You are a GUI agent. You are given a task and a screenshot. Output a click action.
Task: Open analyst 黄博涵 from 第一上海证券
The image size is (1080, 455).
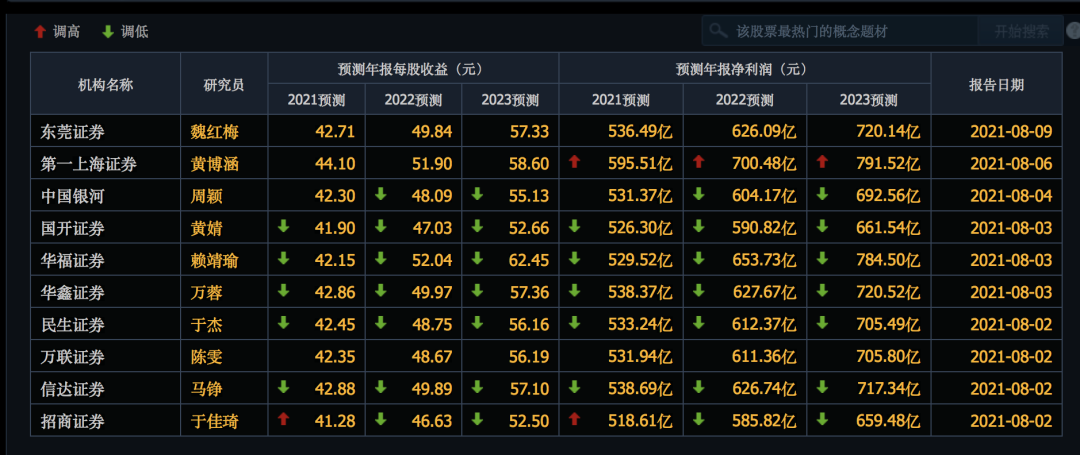pos(214,164)
